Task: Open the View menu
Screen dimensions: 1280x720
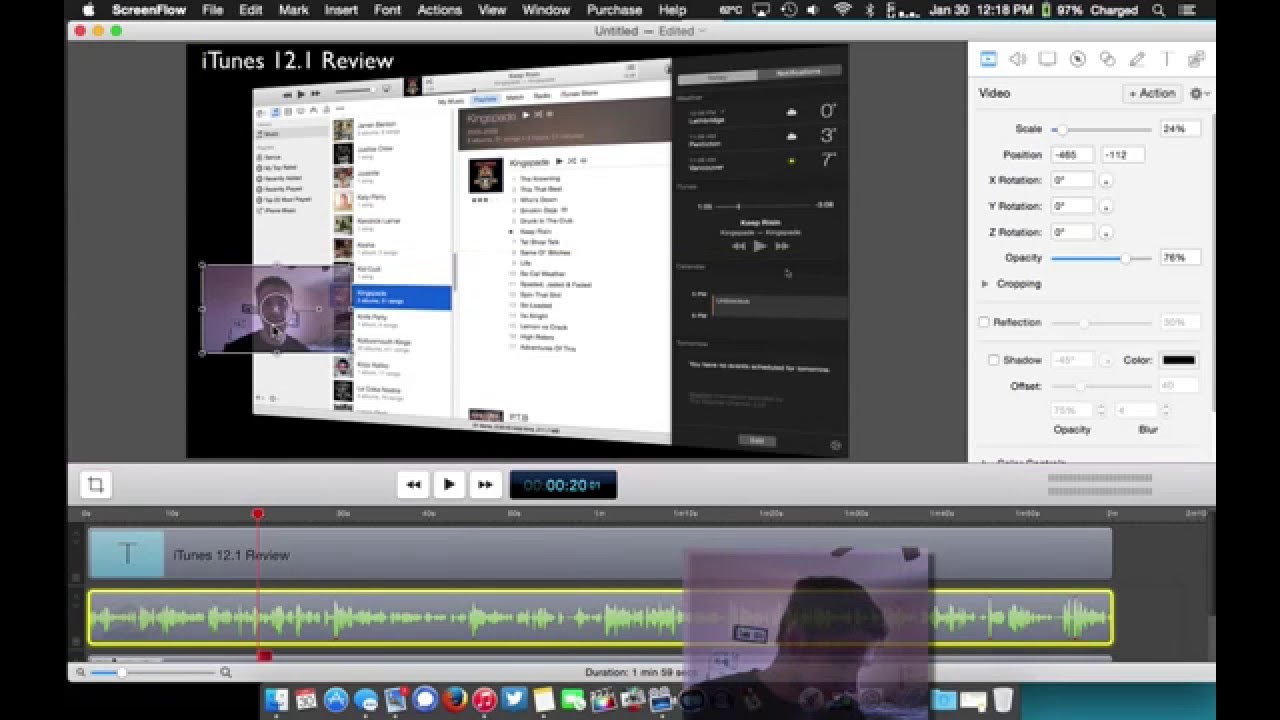Action: click(492, 10)
